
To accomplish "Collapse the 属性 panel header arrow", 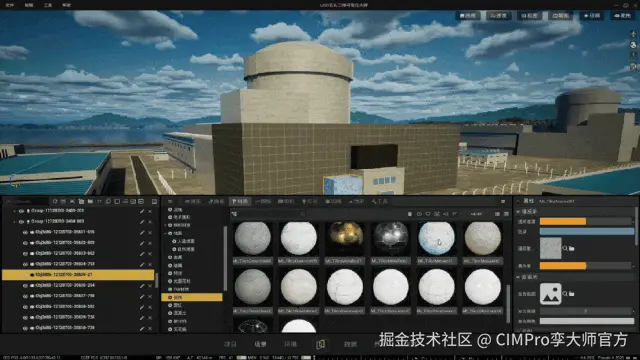I will (518, 201).
